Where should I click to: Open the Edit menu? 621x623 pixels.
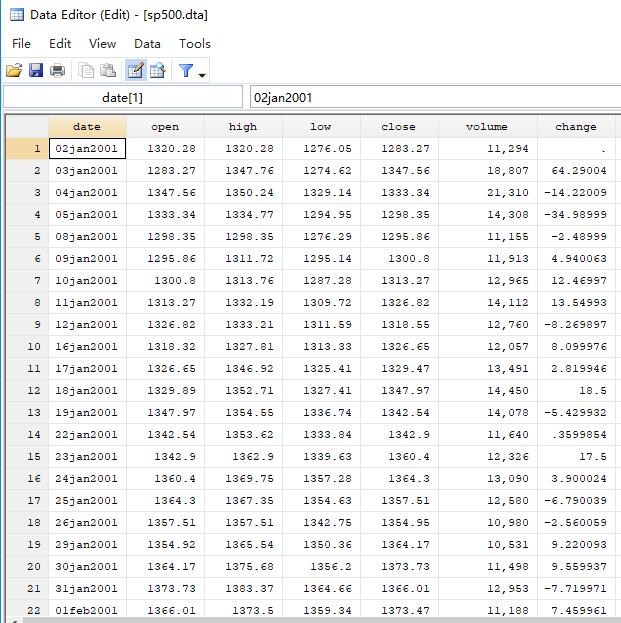pyautogui.click(x=60, y=43)
